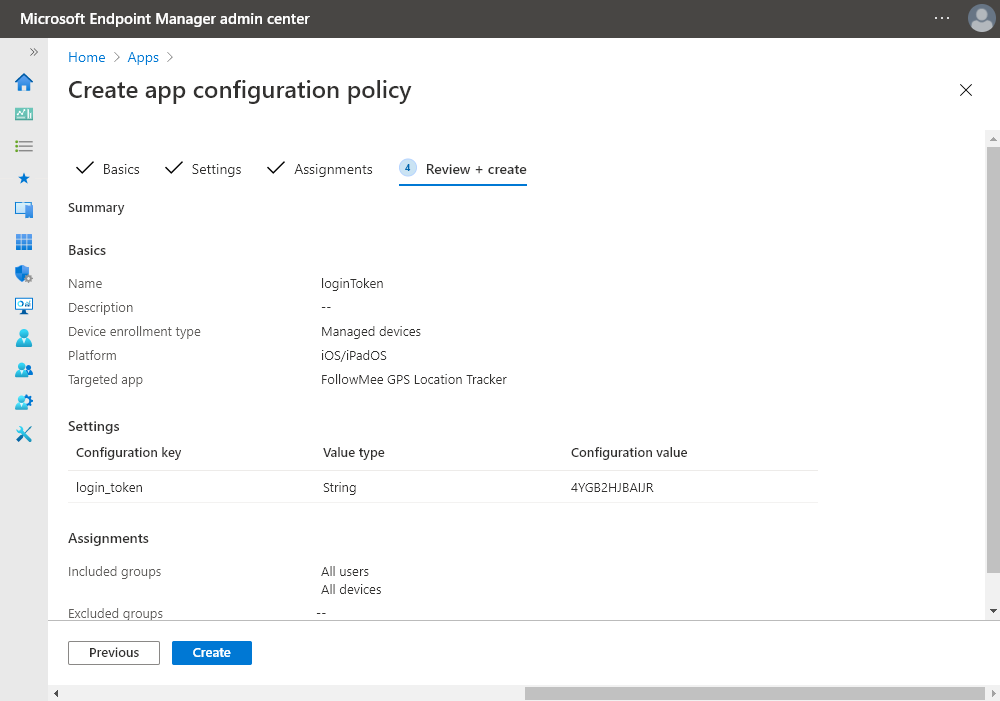Image resolution: width=1000 pixels, height=701 pixels.
Task: Click the vertical scrollbar thumb
Action: (x=993, y=360)
